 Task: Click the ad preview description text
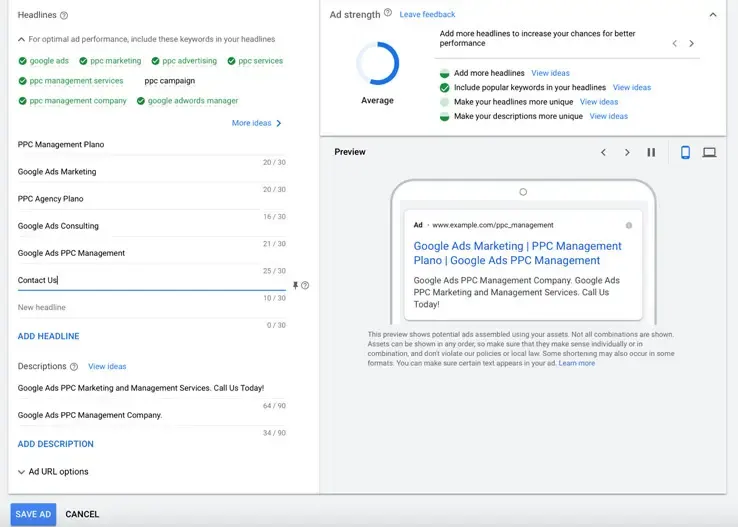pos(516,292)
